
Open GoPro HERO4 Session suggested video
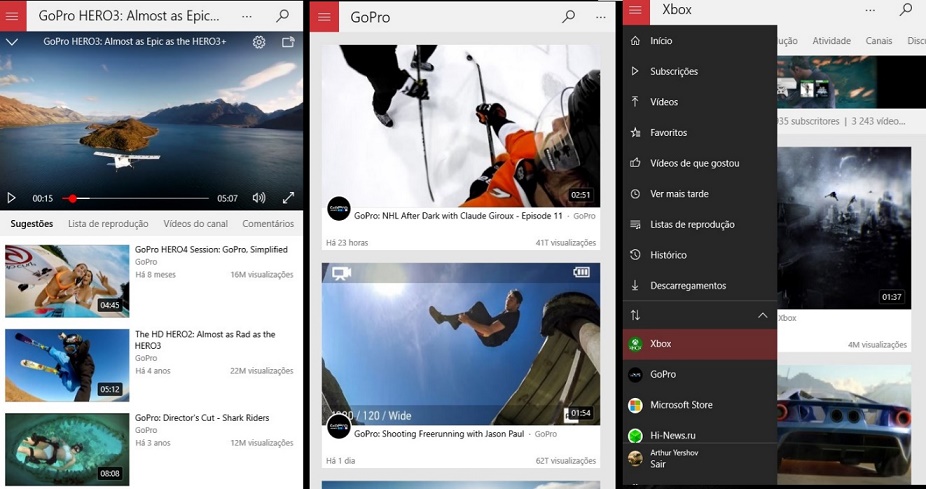(x=67, y=281)
